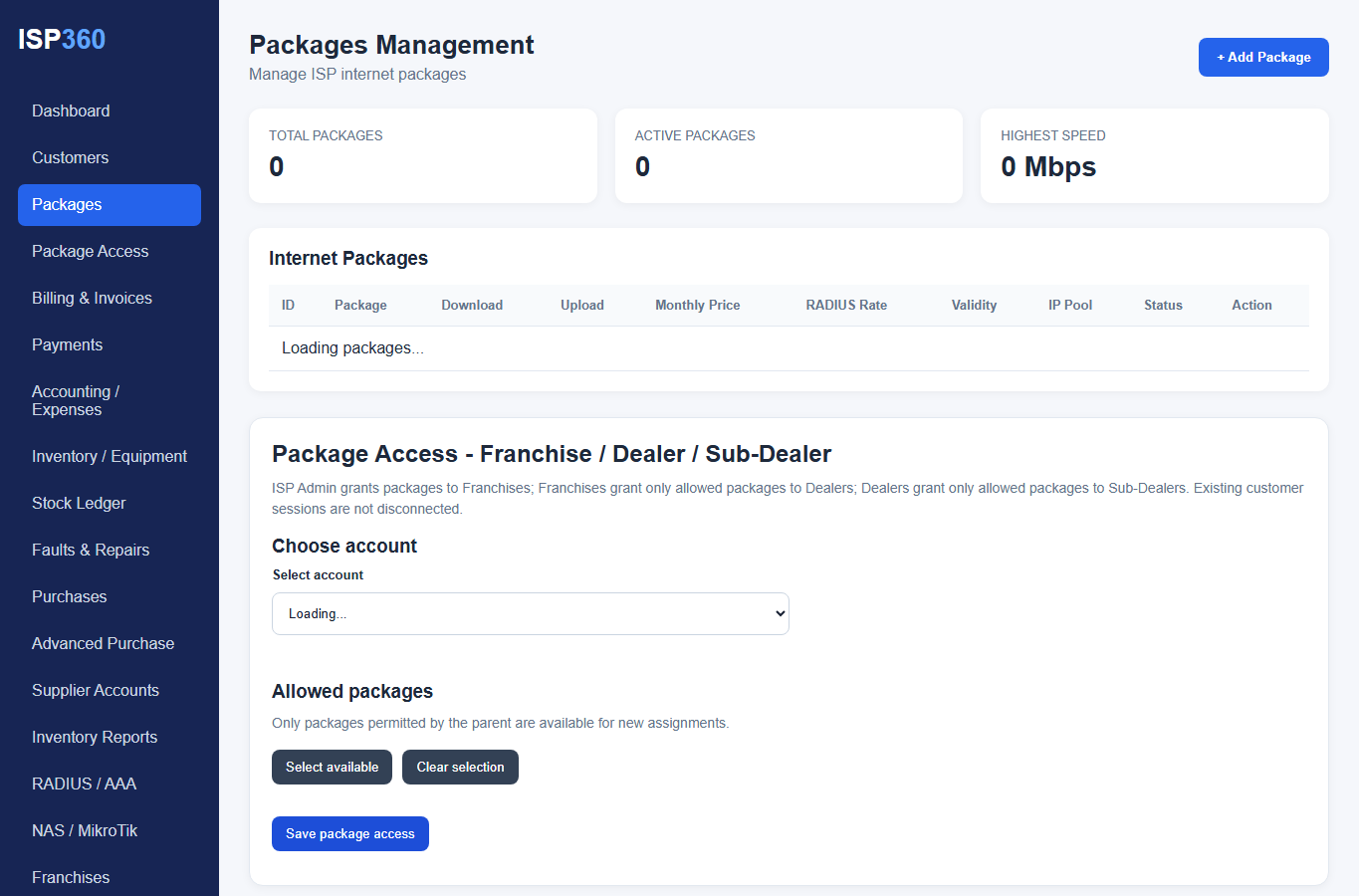The height and width of the screenshot is (896, 1359).
Task: Click the 'Choose account' heading
Action: pyautogui.click(x=344, y=546)
